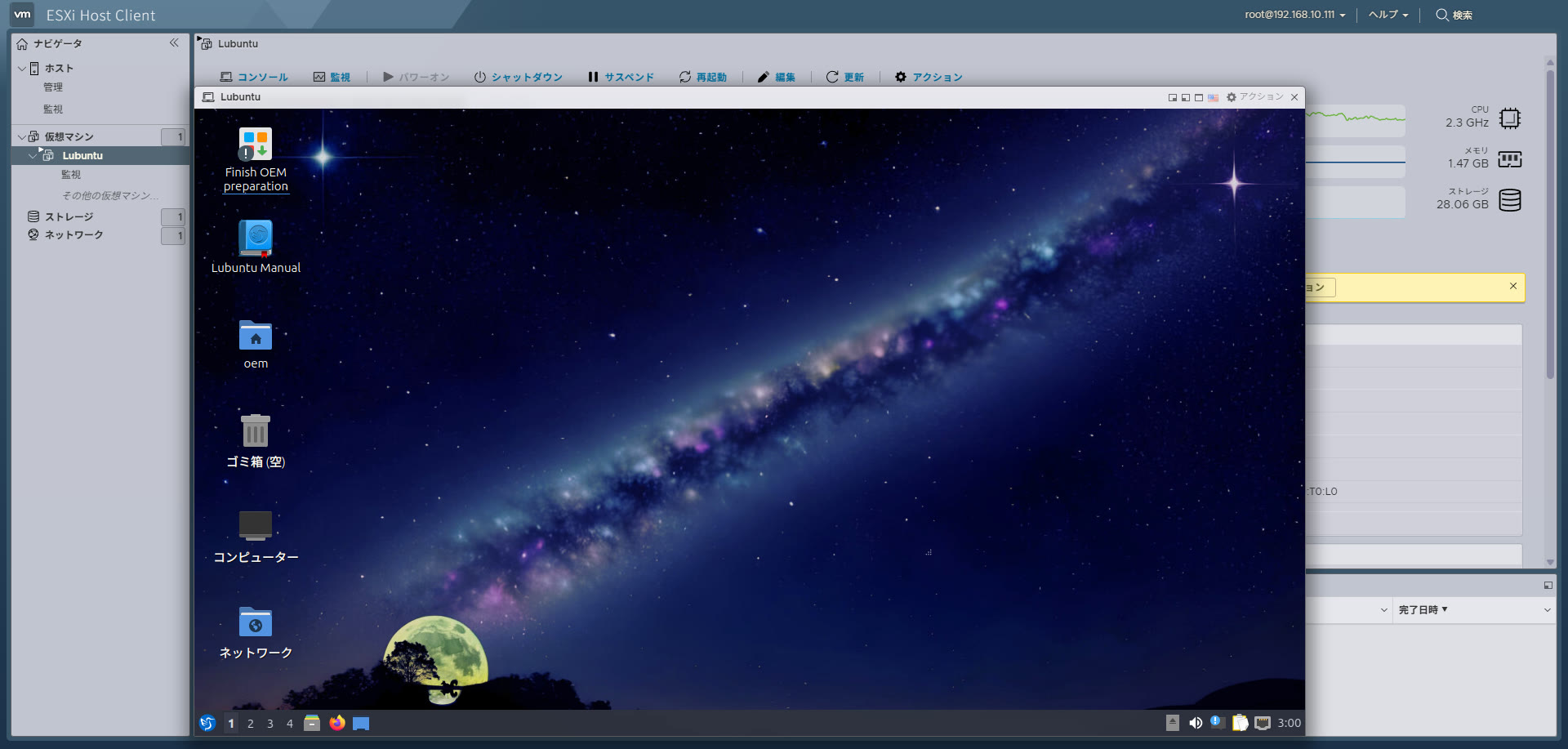The image size is (1568, 749).
Task: Click the wired network tray icon
Action: [x=1263, y=723]
